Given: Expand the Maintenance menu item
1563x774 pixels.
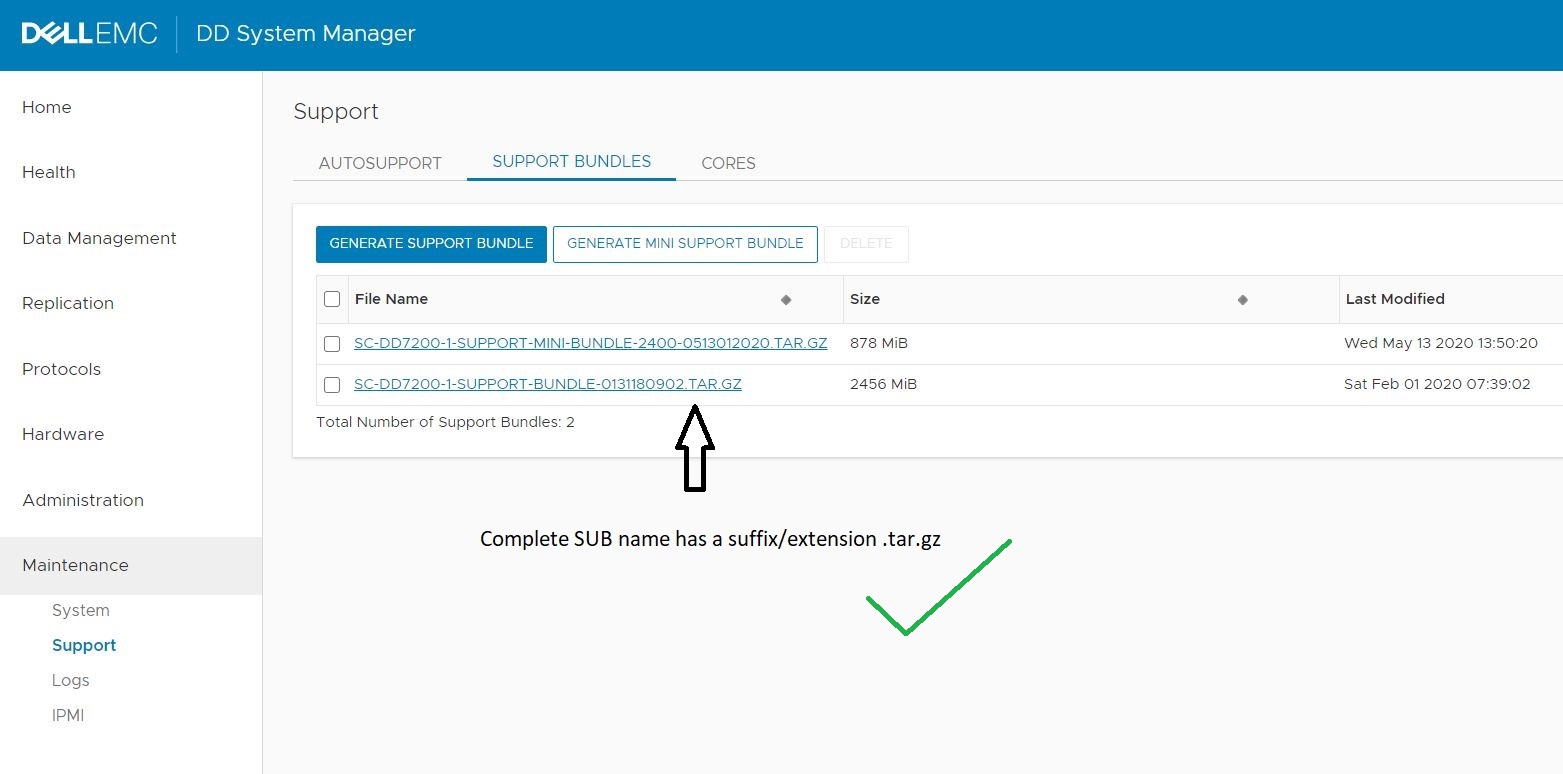Looking at the screenshot, I should tap(75, 565).
